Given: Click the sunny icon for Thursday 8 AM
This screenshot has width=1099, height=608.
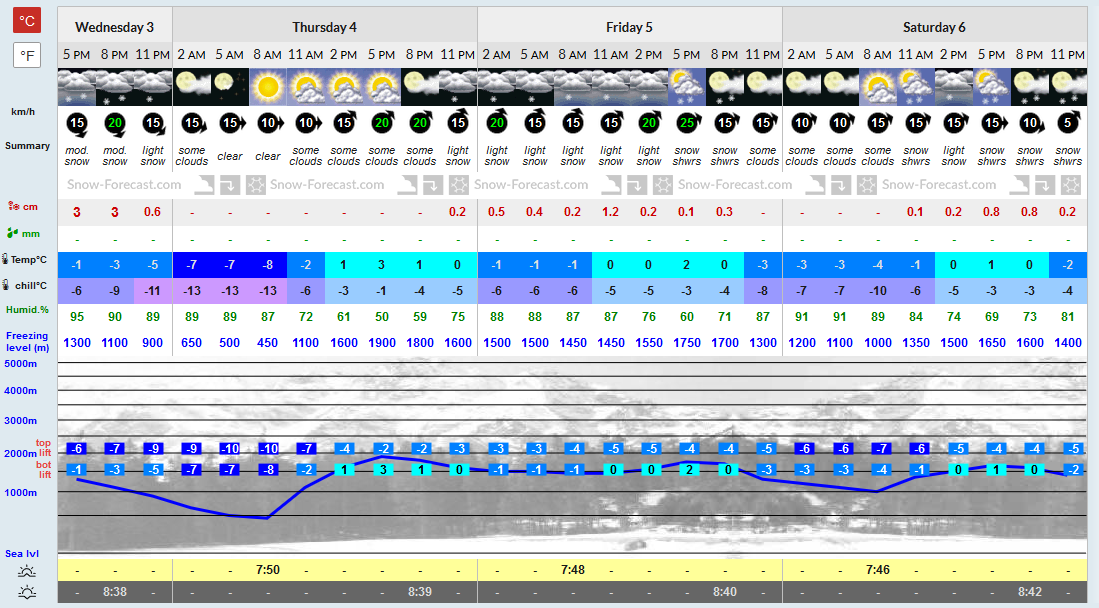Looking at the screenshot, I should 268,87.
